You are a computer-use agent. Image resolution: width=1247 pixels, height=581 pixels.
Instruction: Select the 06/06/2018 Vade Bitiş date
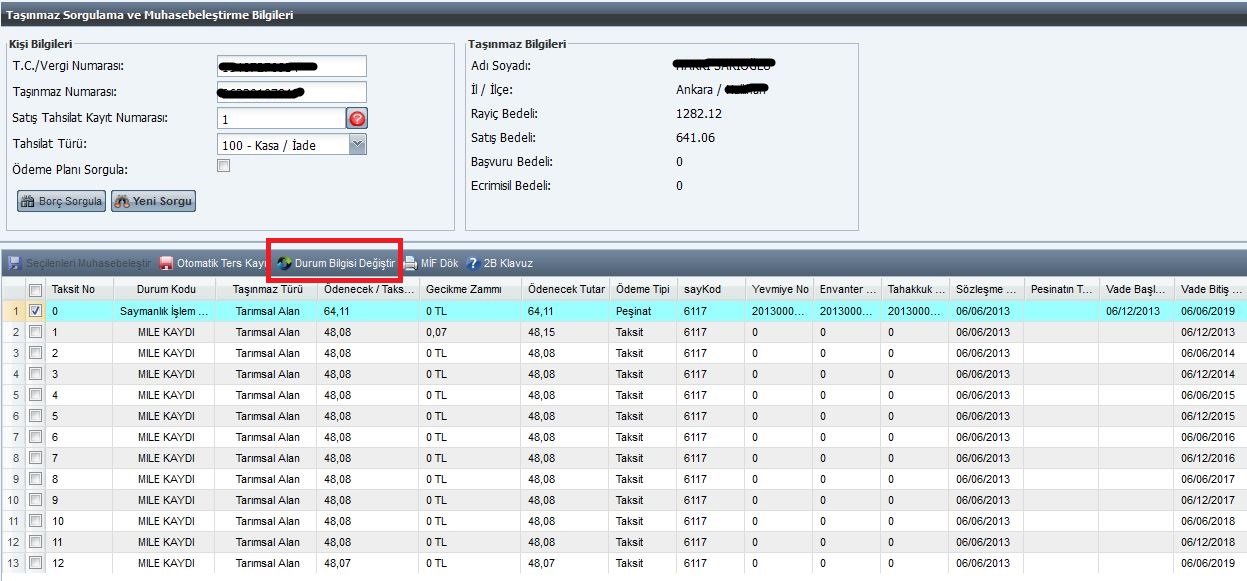point(1208,521)
